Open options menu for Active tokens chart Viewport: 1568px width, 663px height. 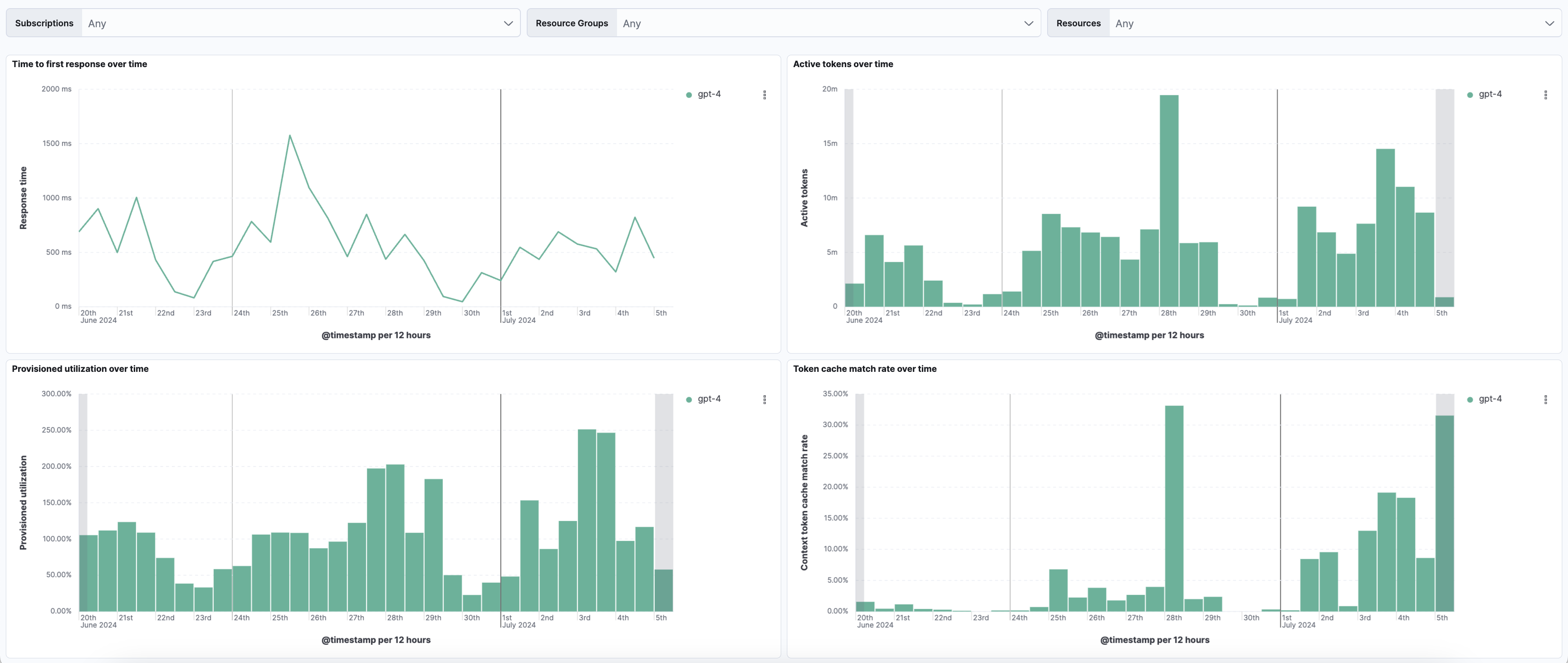click(1545, 95)
